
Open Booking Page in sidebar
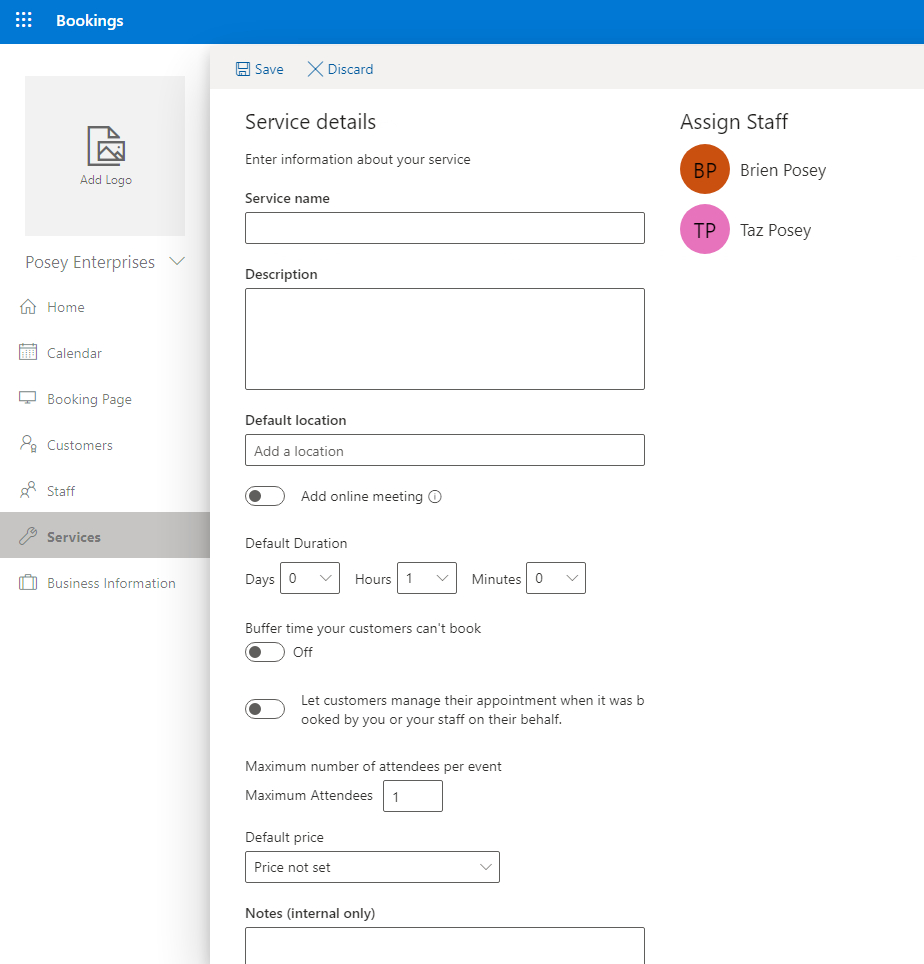[x=105, y=399]
